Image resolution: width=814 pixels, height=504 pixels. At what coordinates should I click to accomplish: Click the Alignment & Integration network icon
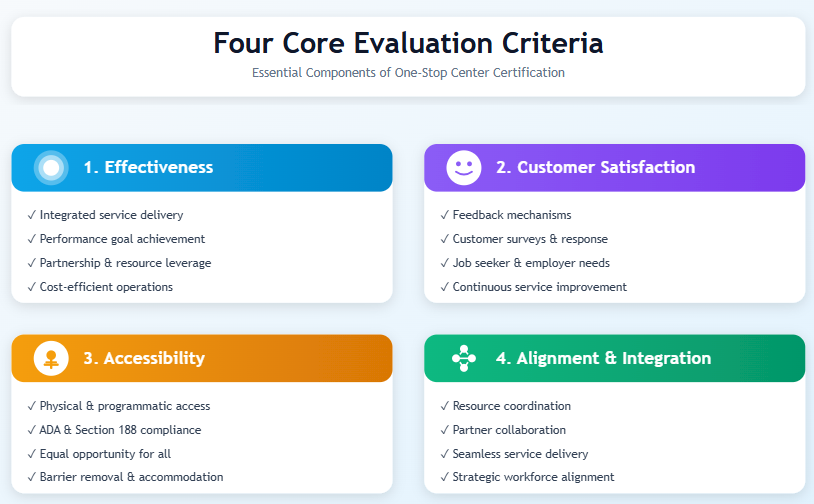tap(464, 358)
